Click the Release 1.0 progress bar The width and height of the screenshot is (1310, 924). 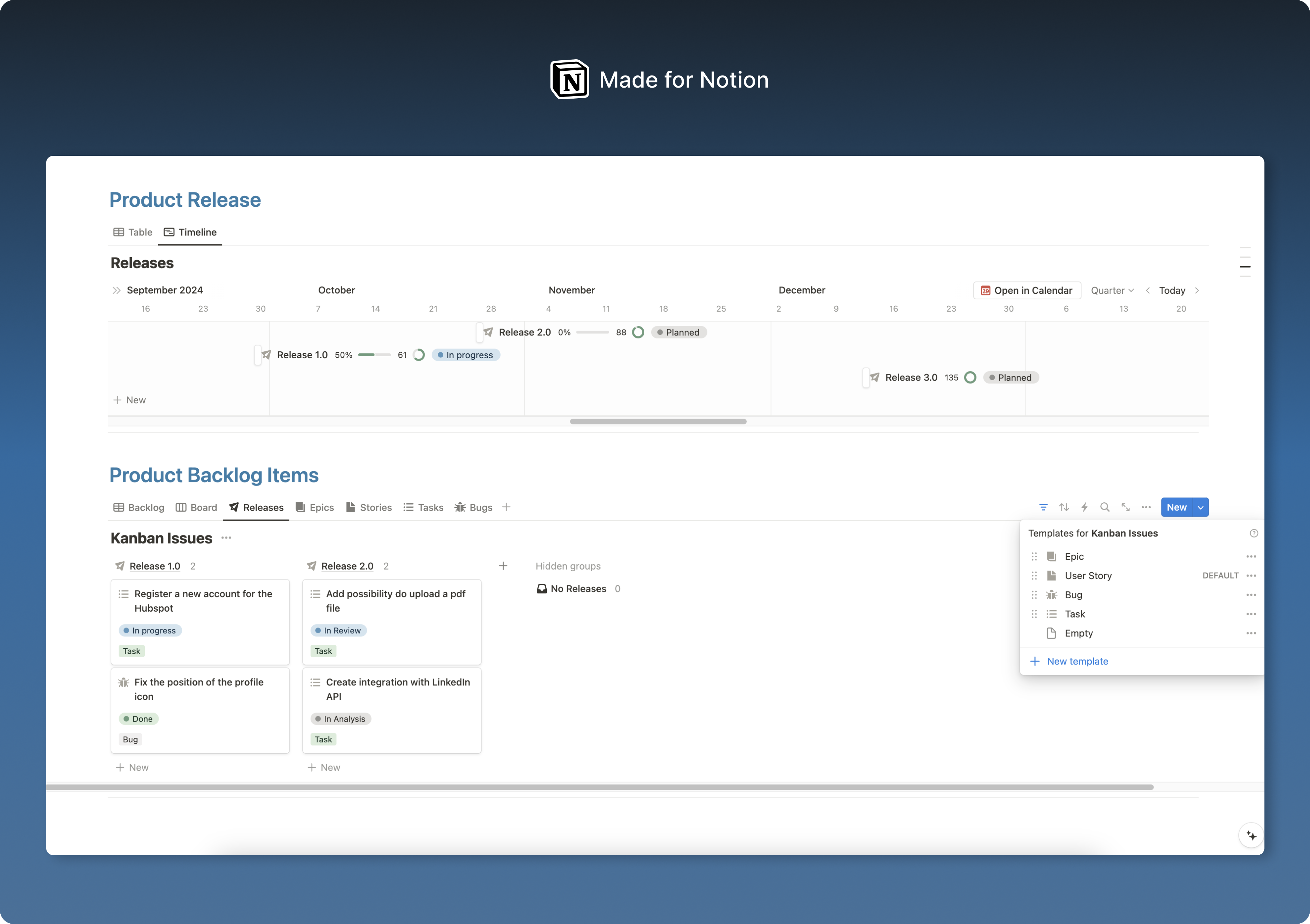[374, 355]
